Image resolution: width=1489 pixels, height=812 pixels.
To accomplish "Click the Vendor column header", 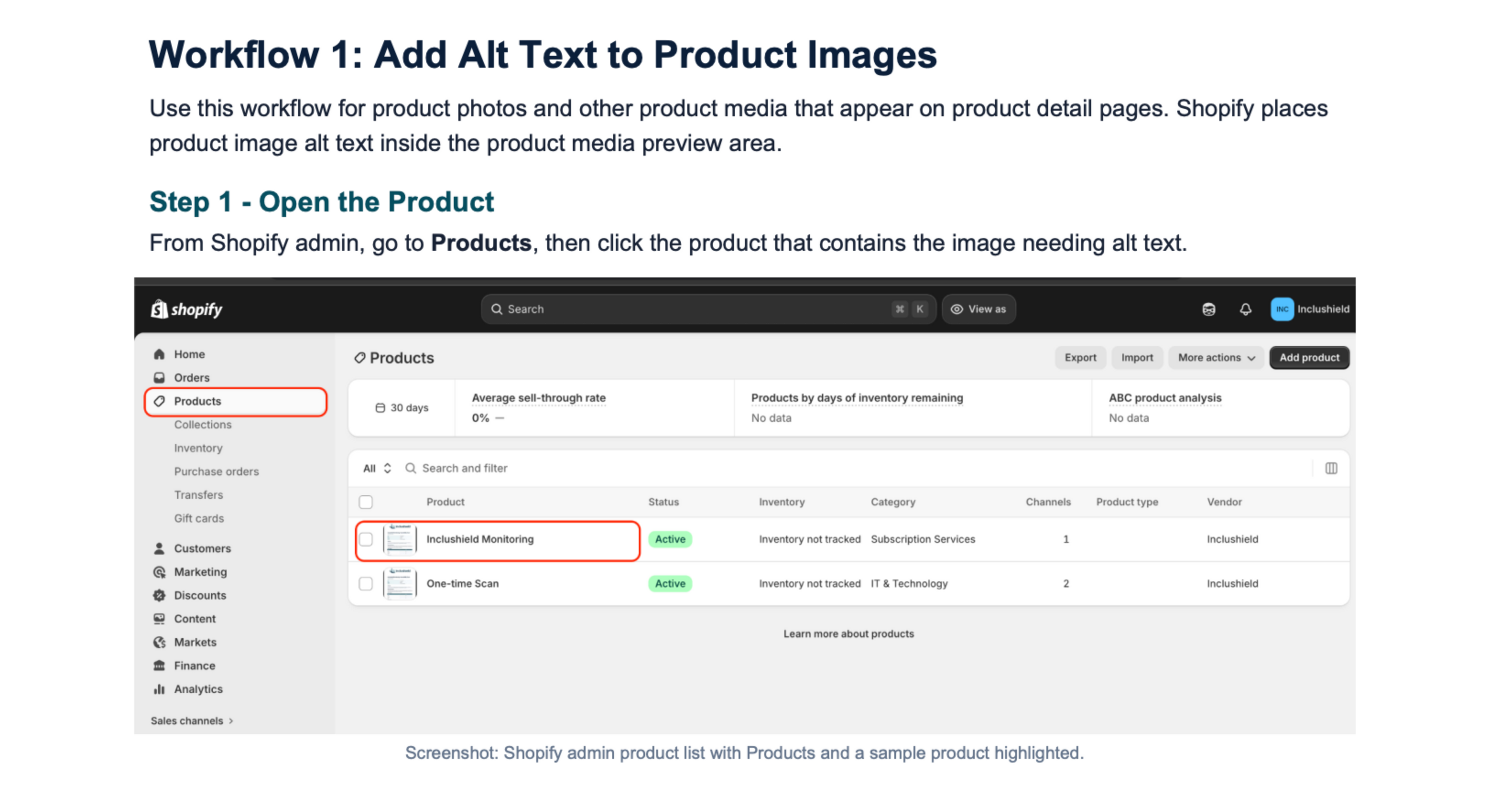I will coord(1224,502).
